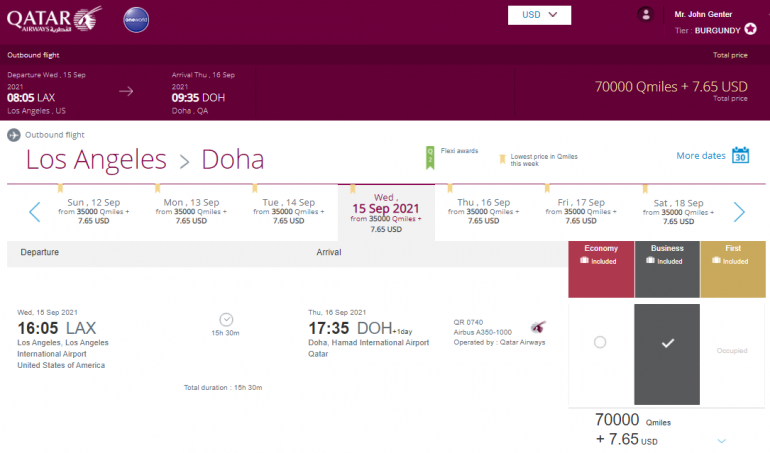Select the Mon, 13 Sep date tab
The image size is (770, 453).
pyautogui.click(x=191, y=211)
